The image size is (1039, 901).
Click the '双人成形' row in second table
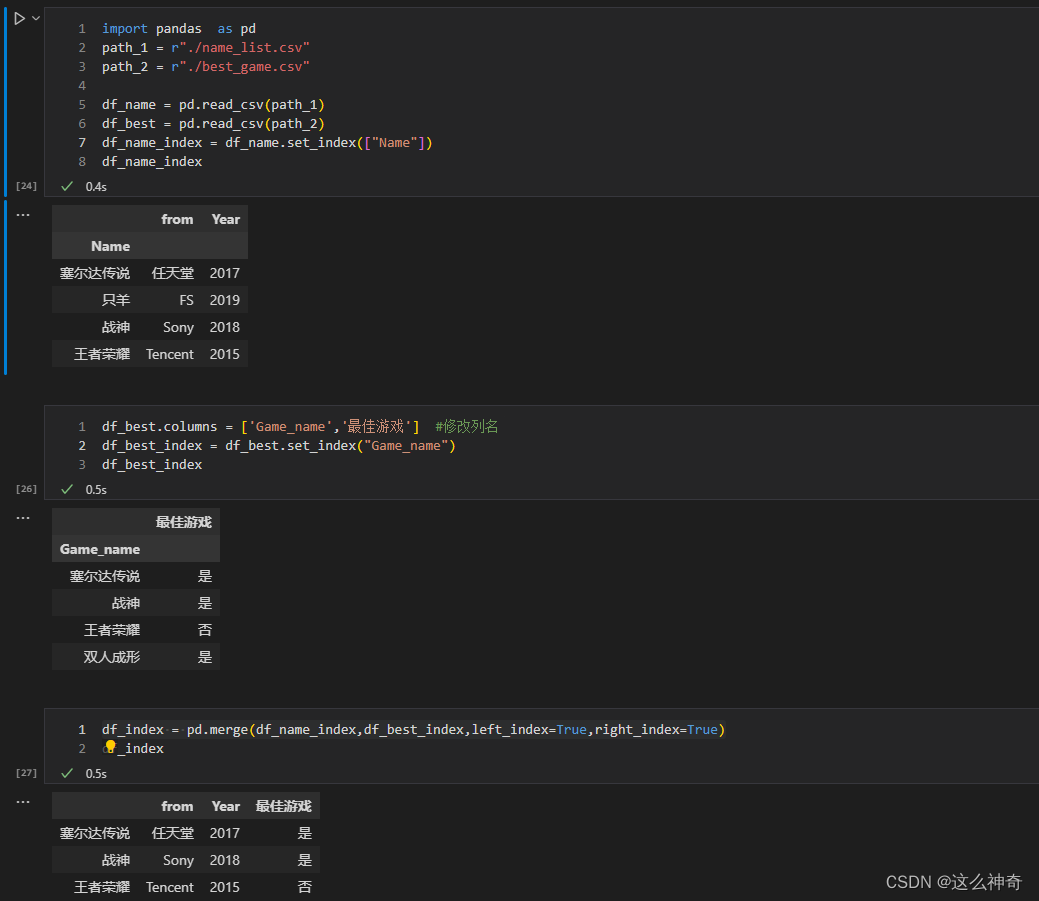(x=112, y=657)
